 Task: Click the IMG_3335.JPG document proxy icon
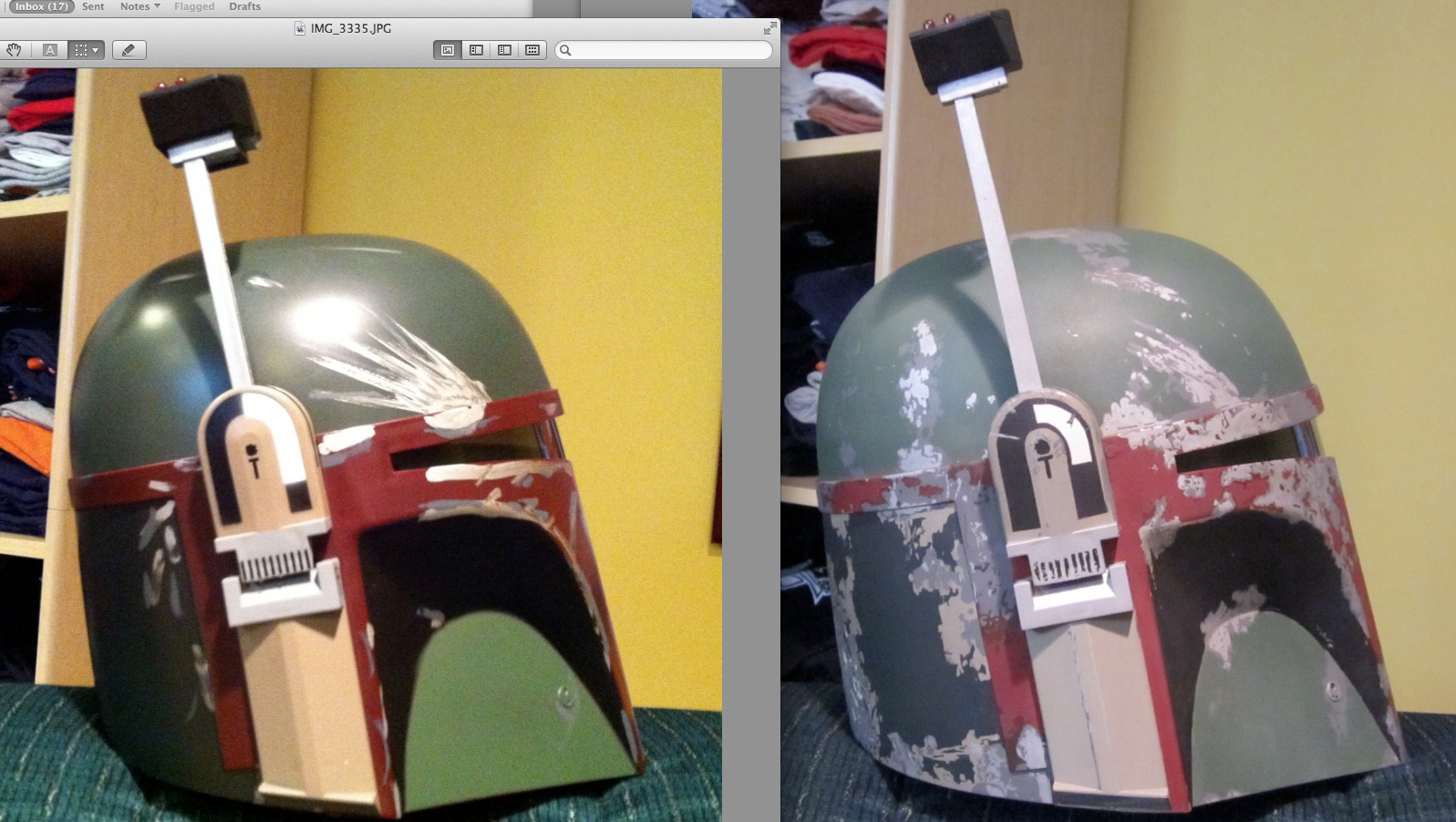point(300,28)
